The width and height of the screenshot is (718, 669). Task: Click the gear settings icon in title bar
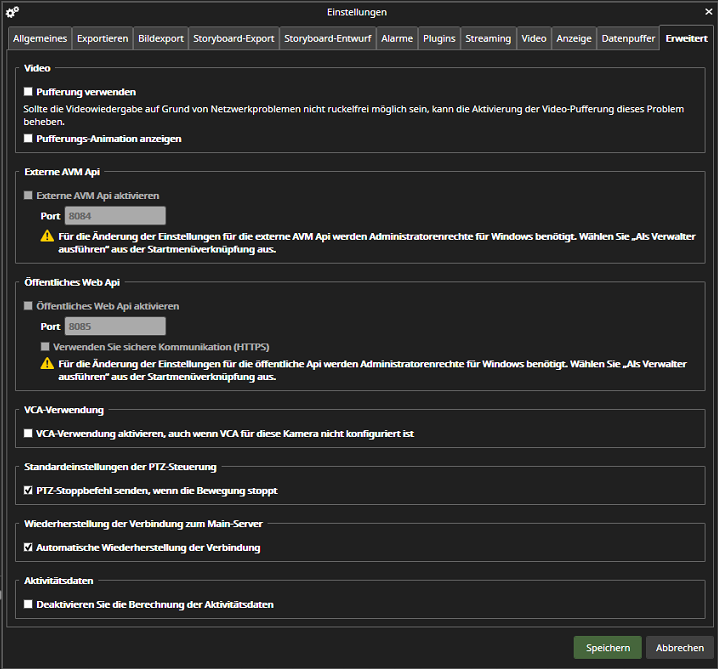(12, 12)
